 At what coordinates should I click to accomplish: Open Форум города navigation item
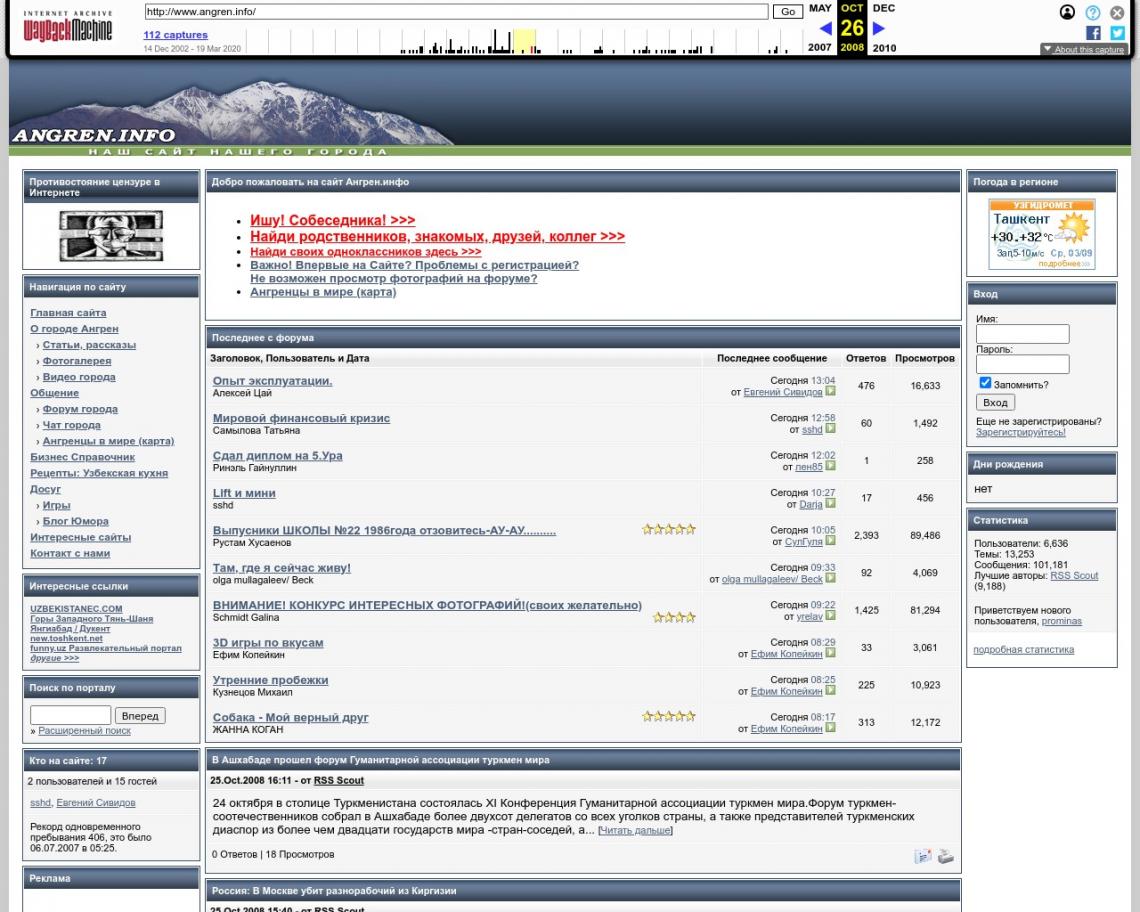tap(80, 409)
